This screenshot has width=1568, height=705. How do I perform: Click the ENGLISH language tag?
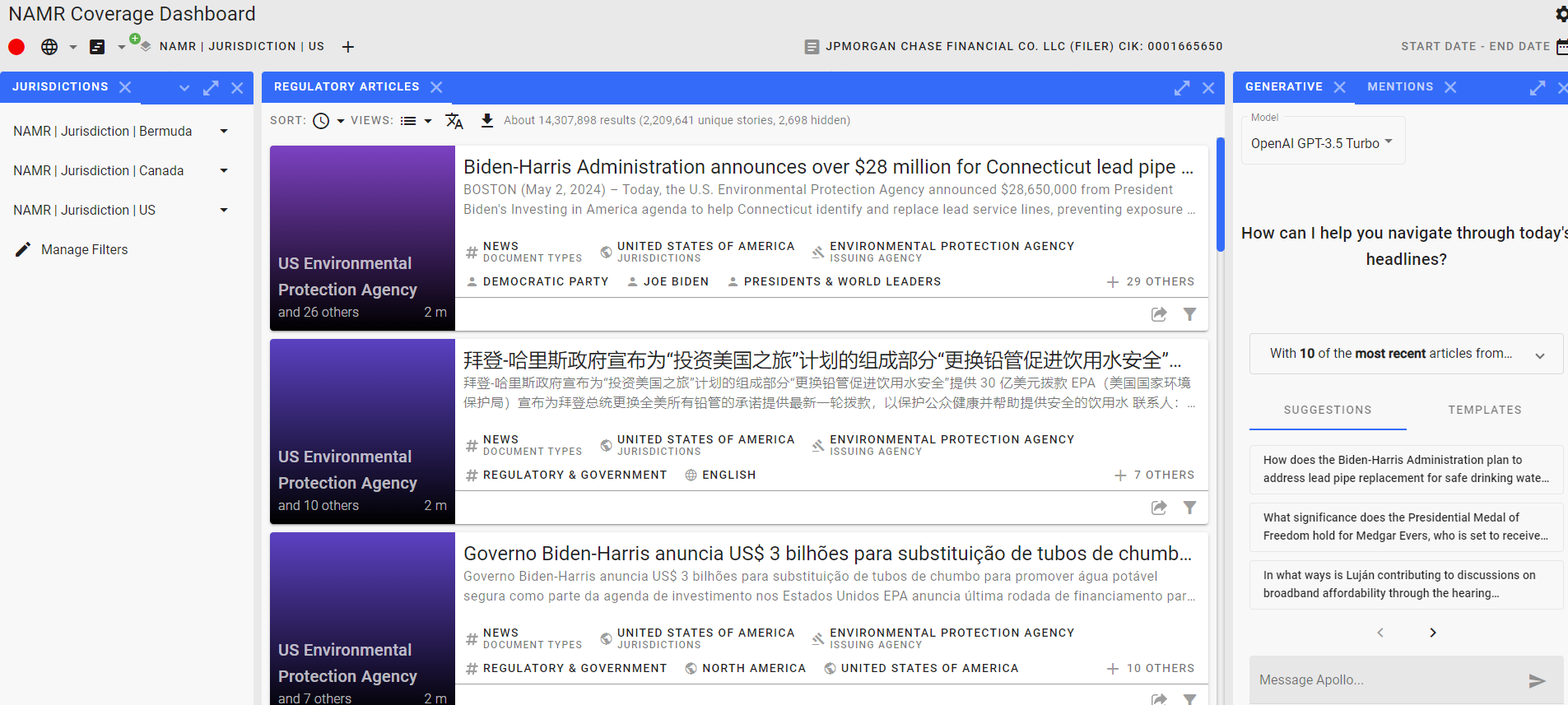720,475
